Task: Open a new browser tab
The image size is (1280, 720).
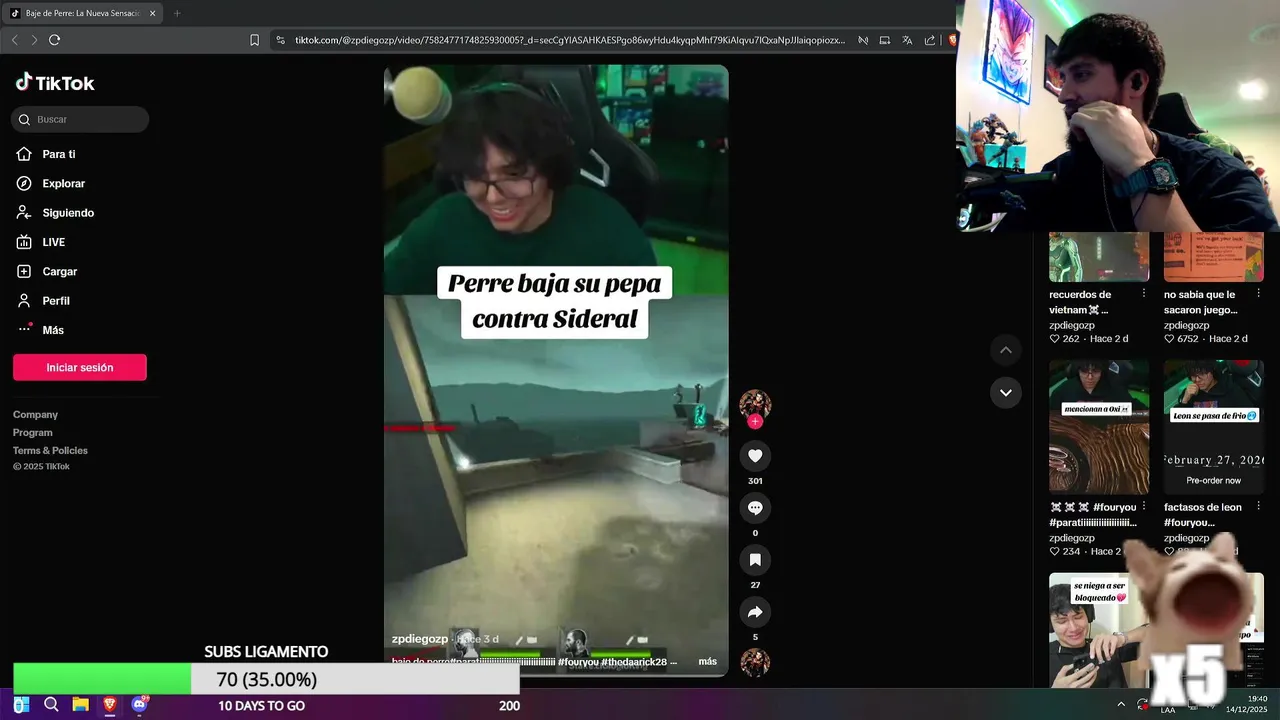Action: coord(177,13)
